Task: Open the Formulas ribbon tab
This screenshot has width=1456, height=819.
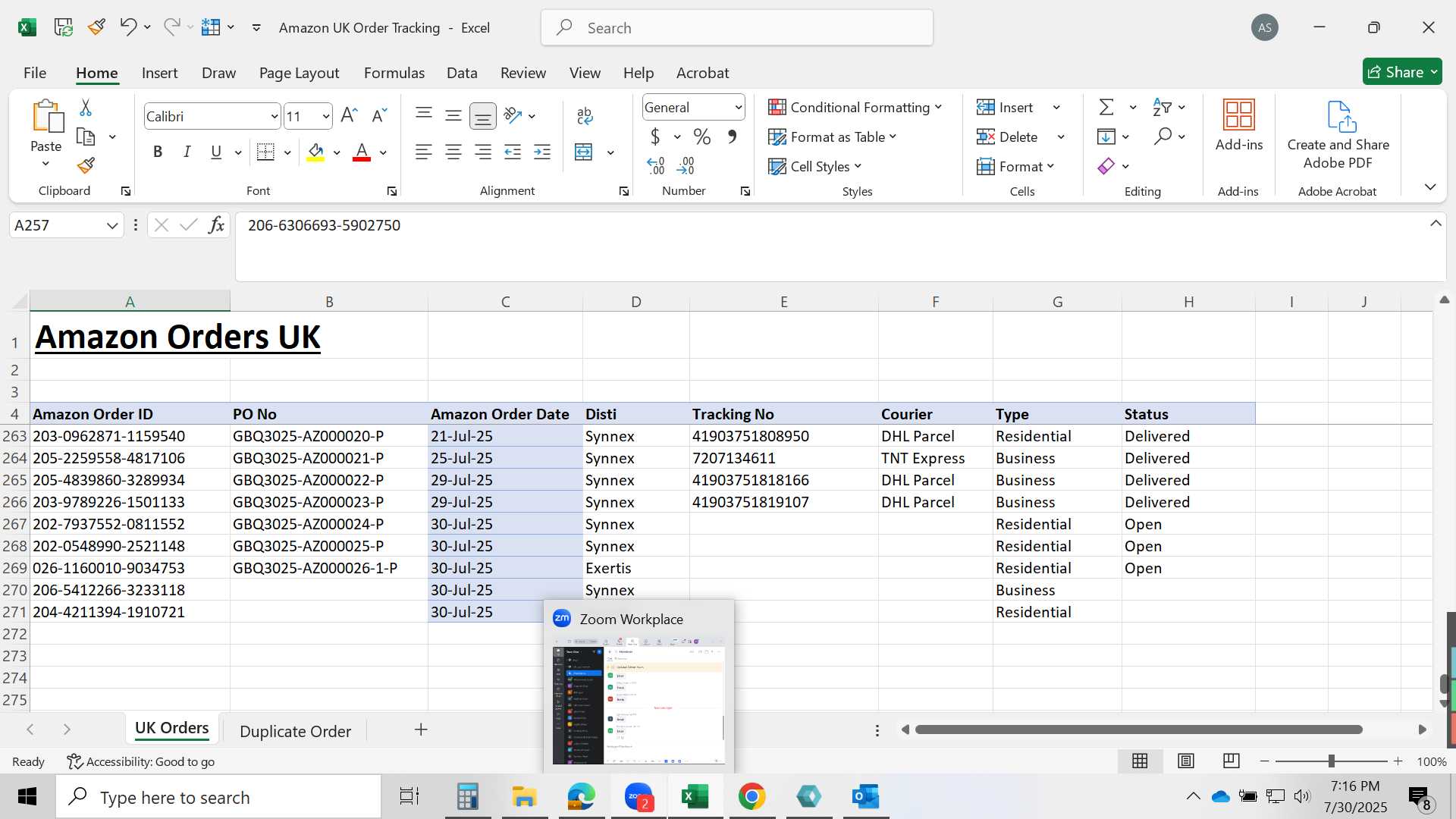Action: [x=394, y=73]
